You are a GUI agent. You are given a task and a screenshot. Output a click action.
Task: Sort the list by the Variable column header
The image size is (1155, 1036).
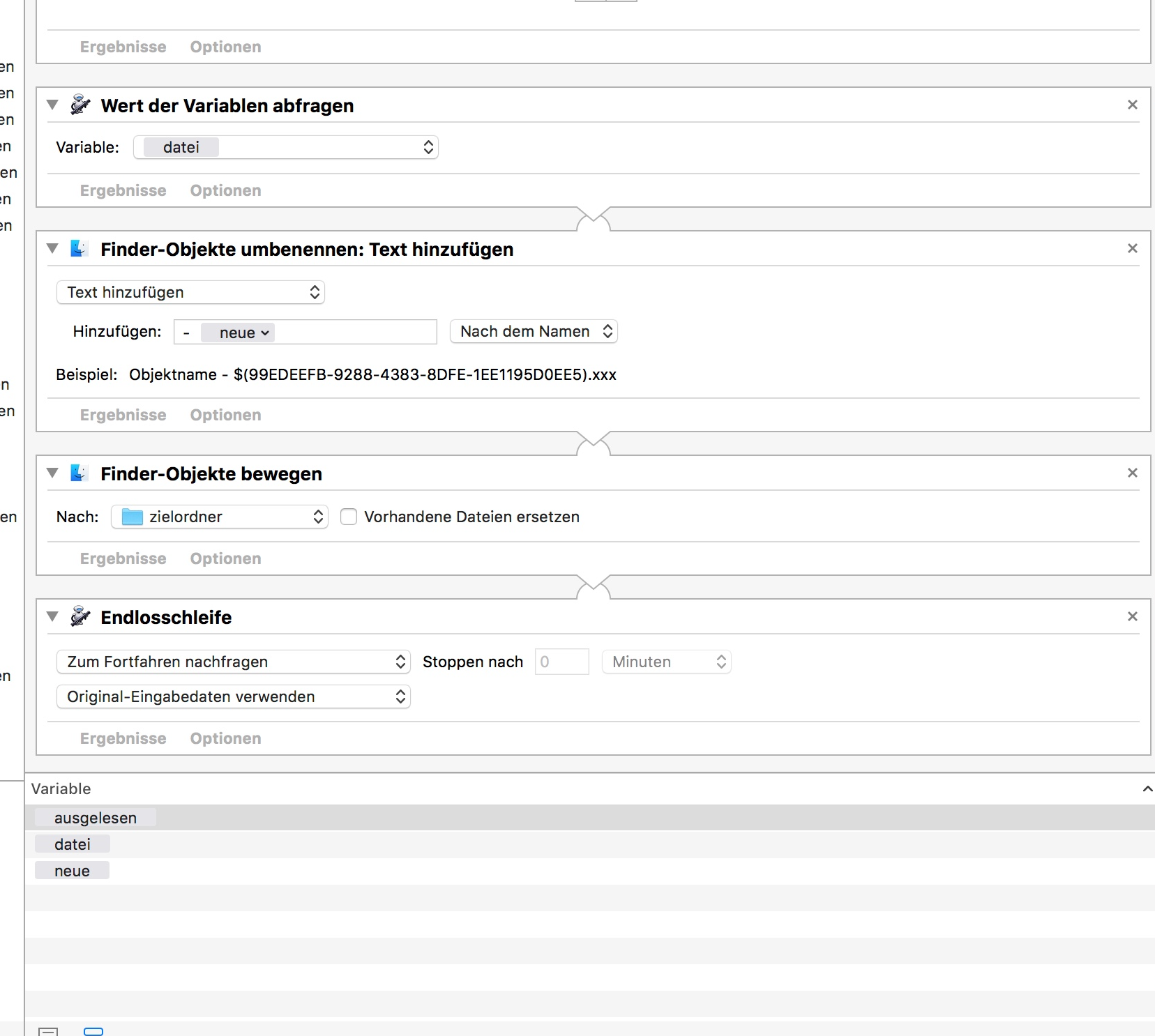click(x=61, y=789)
